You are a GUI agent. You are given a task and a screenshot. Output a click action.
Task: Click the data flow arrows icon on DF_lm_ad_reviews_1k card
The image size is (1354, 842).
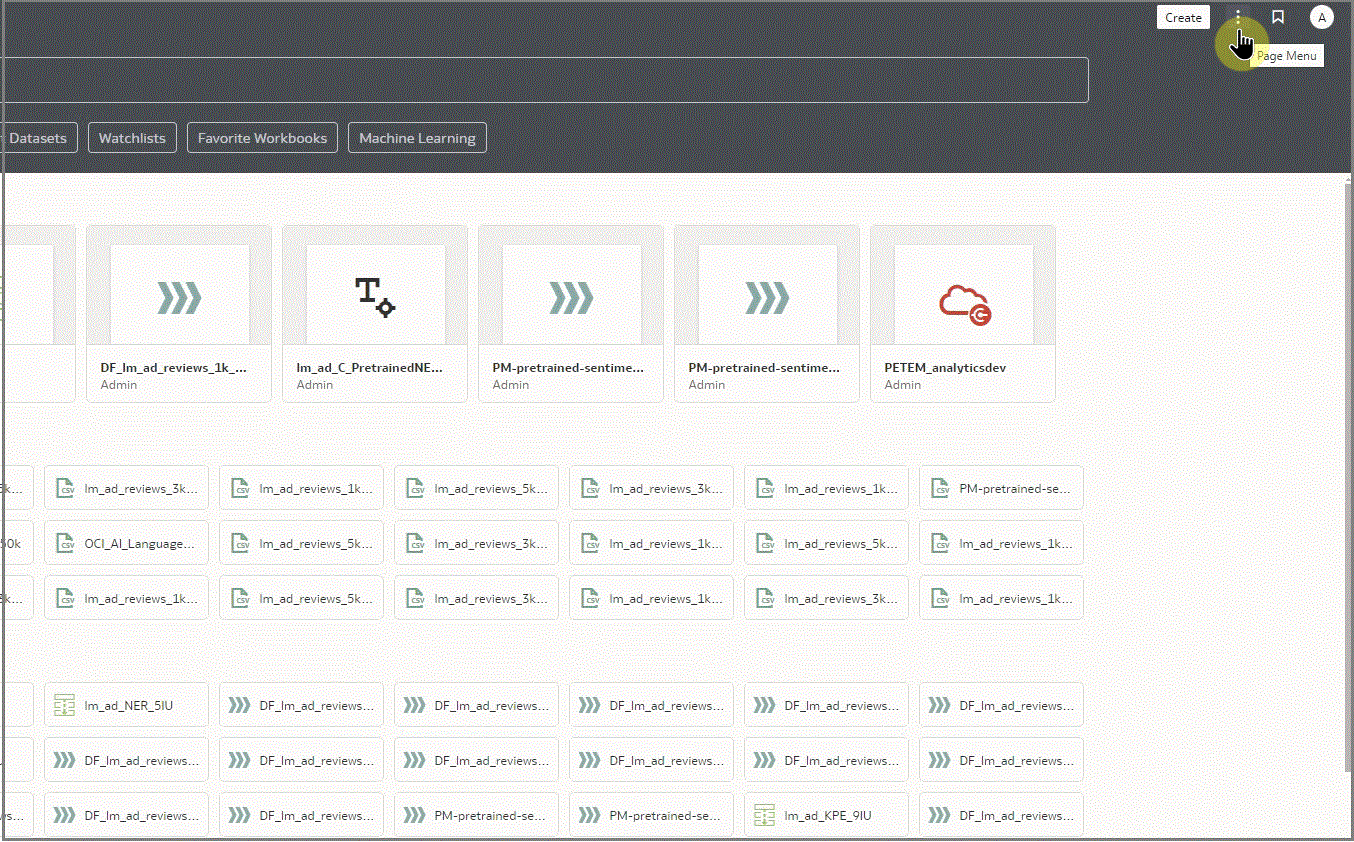point(179,297)
